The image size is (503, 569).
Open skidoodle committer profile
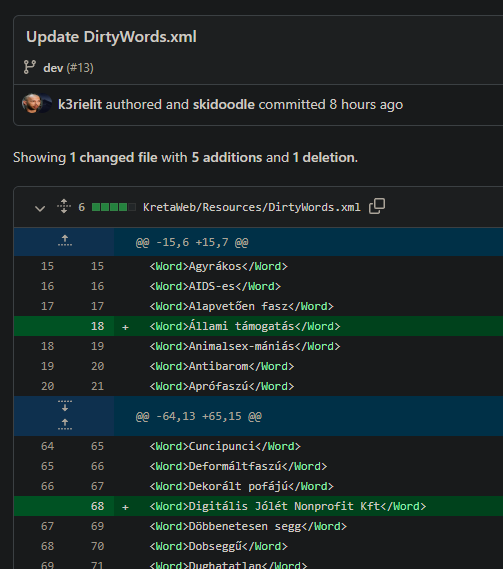pyautogui.click(x=224, y=105)
